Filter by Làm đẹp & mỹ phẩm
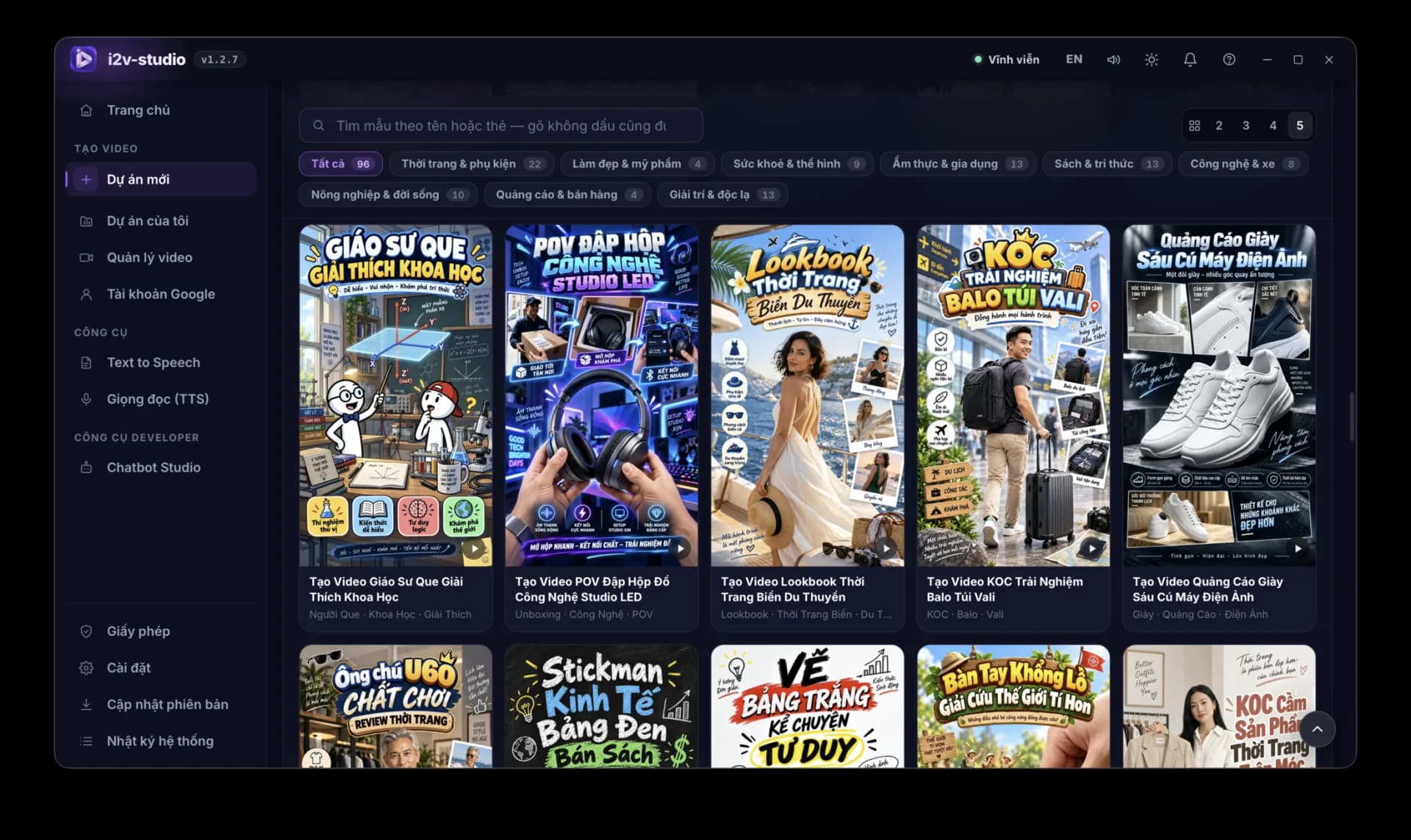The width and height of the screenshot is (1411, 840). click(x=638, y=164)
